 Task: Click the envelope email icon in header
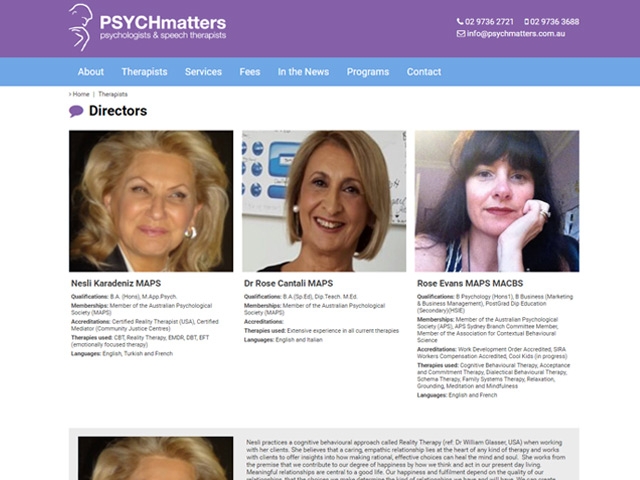(461, 33)
